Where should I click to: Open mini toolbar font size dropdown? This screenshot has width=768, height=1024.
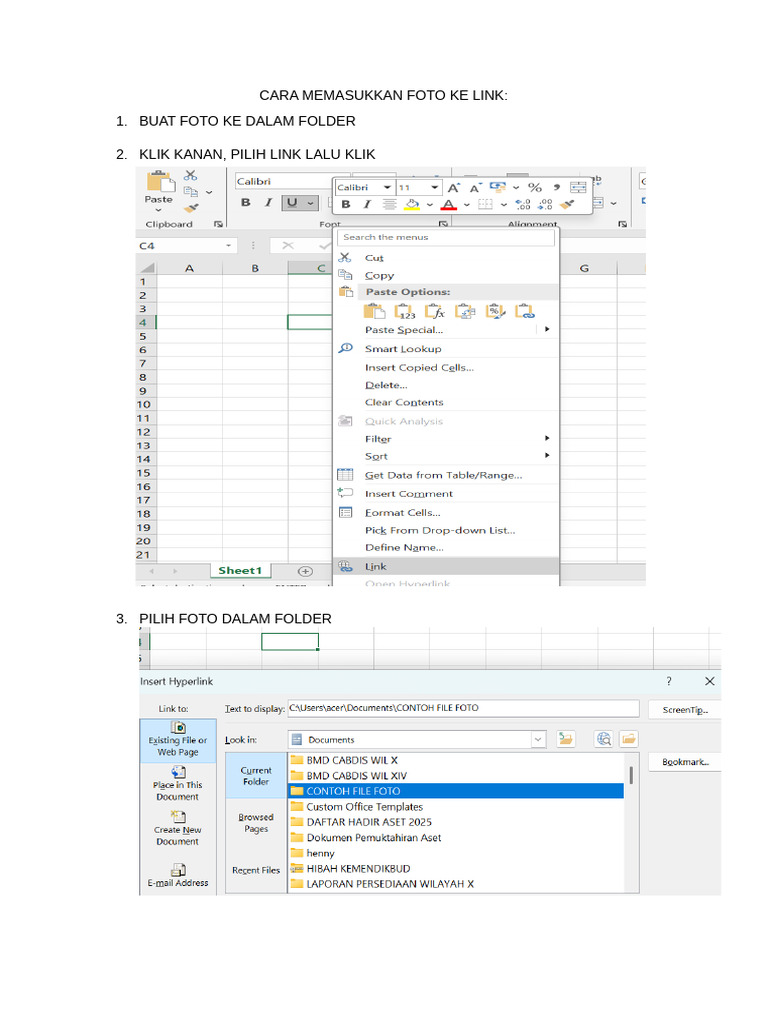click(x=434, y=187)
